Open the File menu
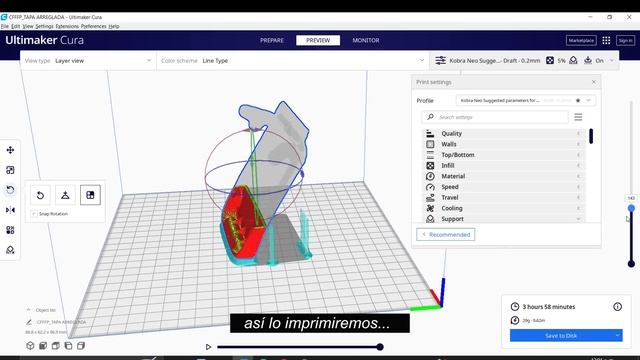640x360 pixels. pyautogui.click(x=4, y=26)
